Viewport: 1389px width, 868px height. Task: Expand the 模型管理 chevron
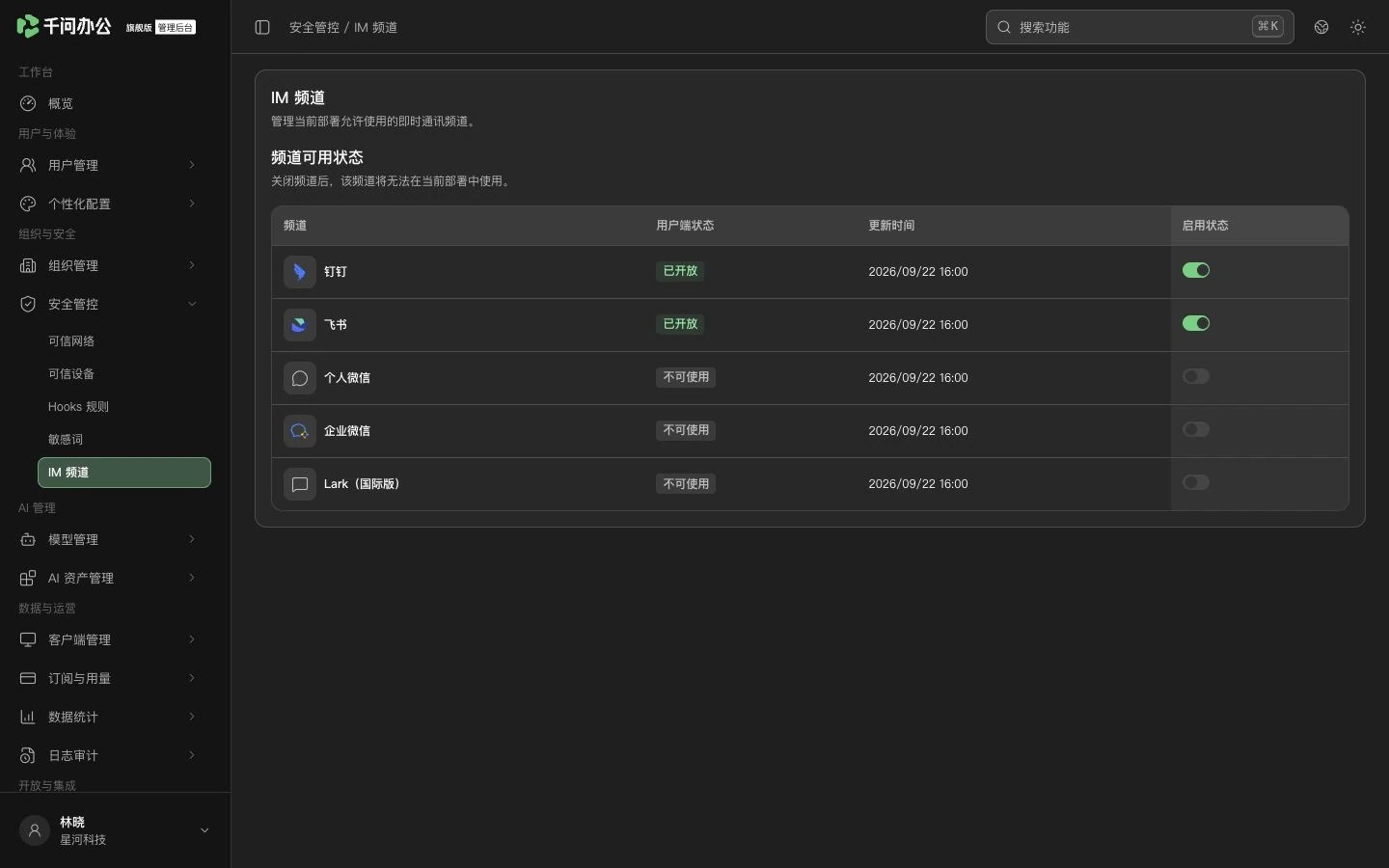192,539
